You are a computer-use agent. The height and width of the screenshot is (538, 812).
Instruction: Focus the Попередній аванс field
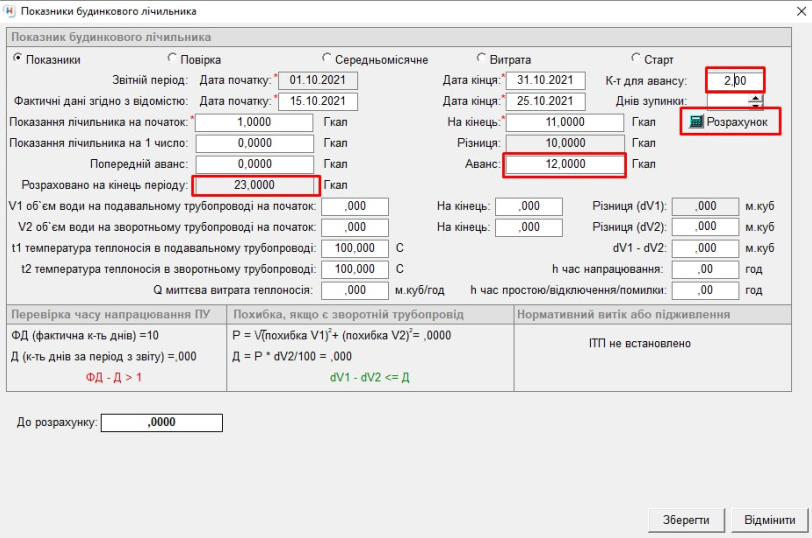coord(255,164)
